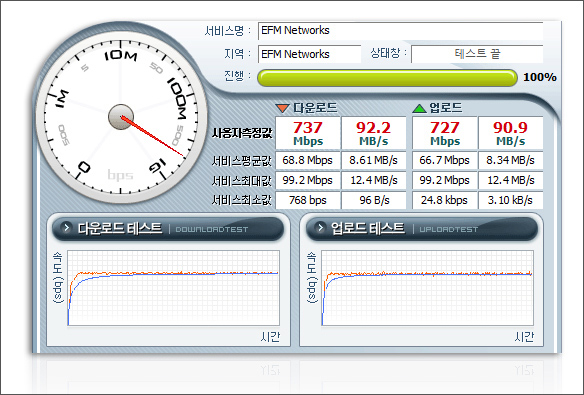Image resolution: width=584 pixels, height=395 pixels.
Task: Click the arrow icon beside 업로드 테스트
Action: point(320,227)
